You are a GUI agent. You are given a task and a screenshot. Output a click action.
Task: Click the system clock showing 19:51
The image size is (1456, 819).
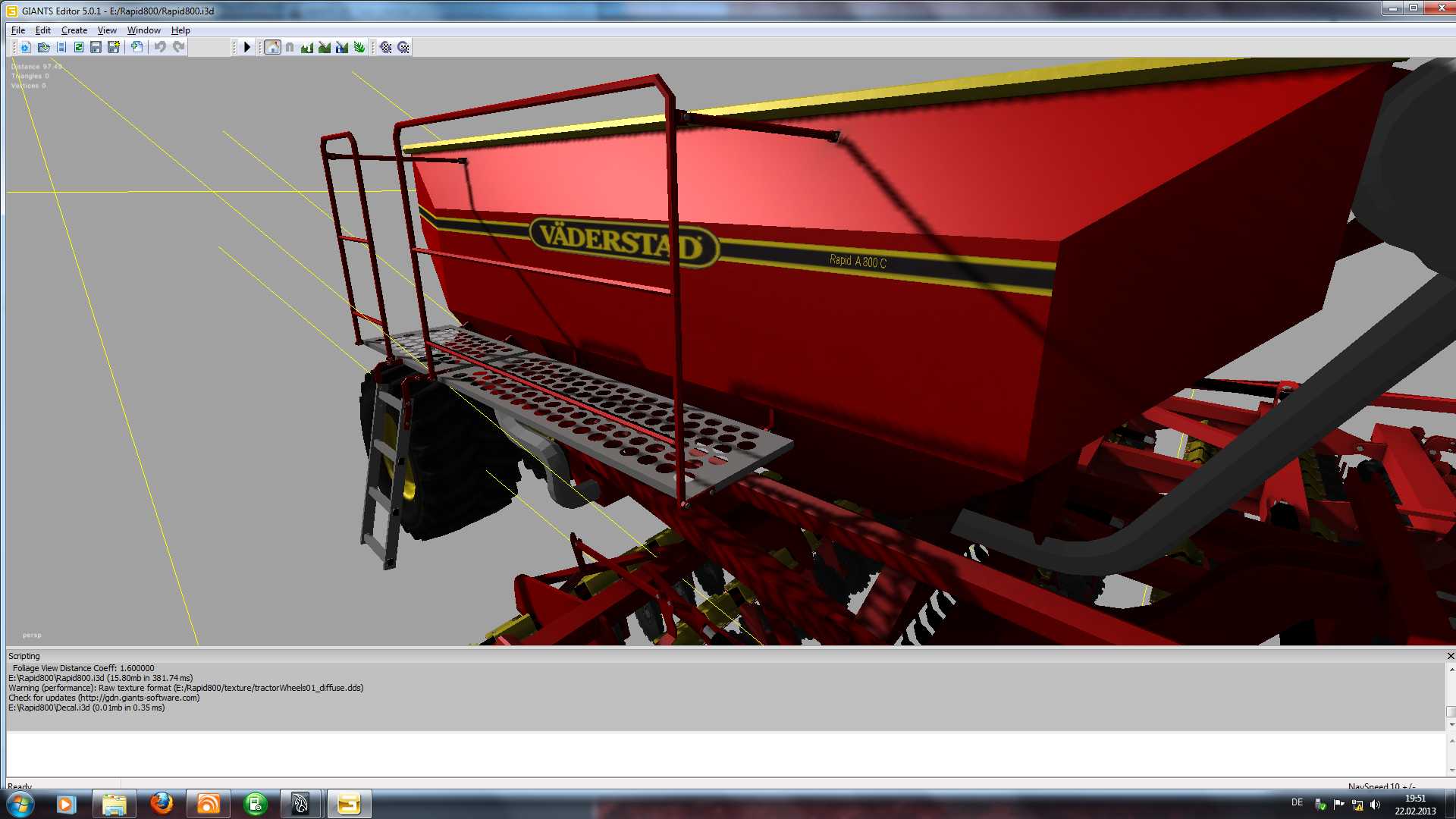[x=1415, y=805]
